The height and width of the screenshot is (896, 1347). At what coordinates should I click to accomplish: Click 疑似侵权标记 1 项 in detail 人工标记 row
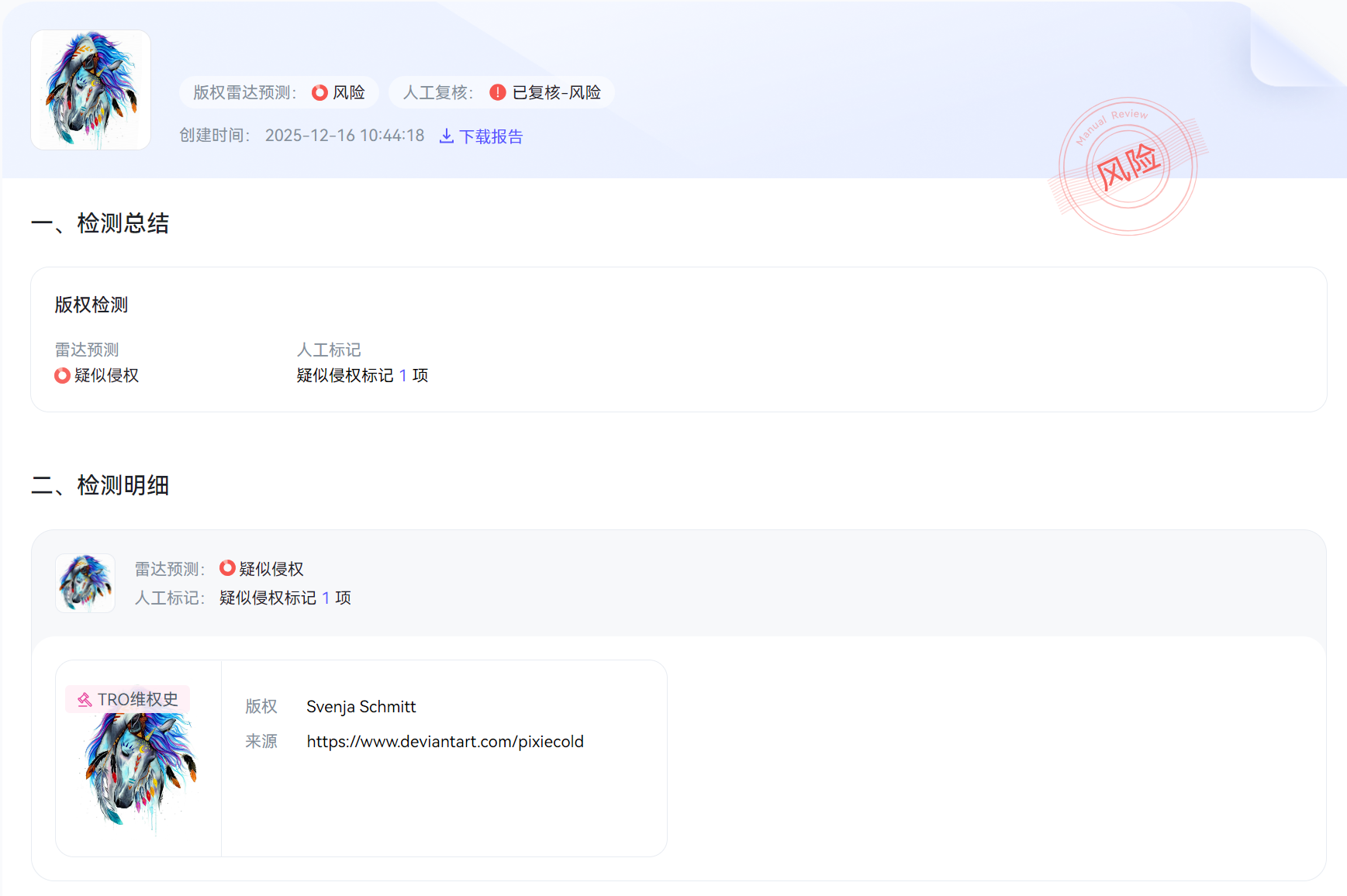pyautogui.click(x=285, y=598)
